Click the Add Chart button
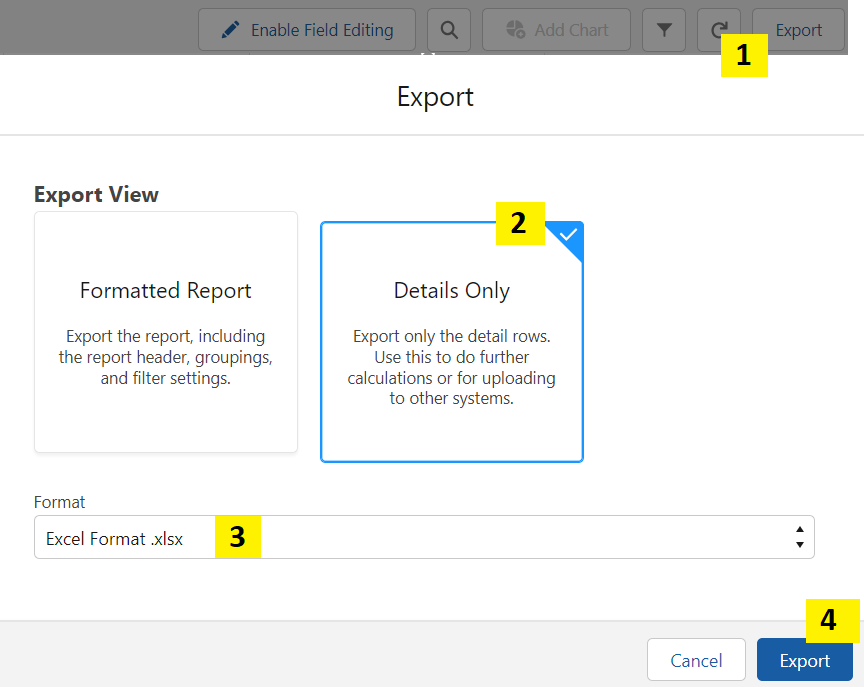 tap(556, 30)
